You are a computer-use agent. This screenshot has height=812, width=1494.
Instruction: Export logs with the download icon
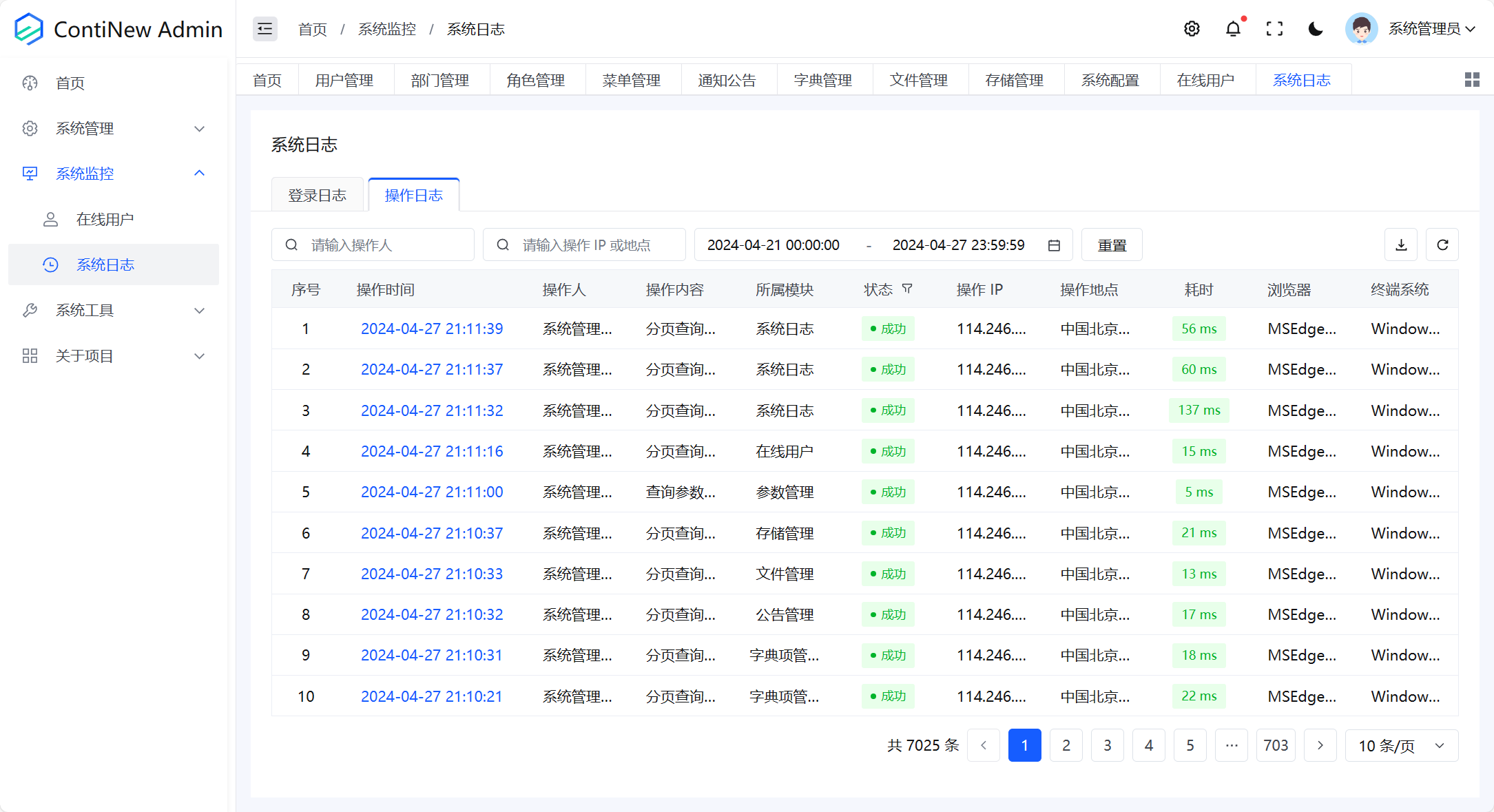(x=1400, y=244)
